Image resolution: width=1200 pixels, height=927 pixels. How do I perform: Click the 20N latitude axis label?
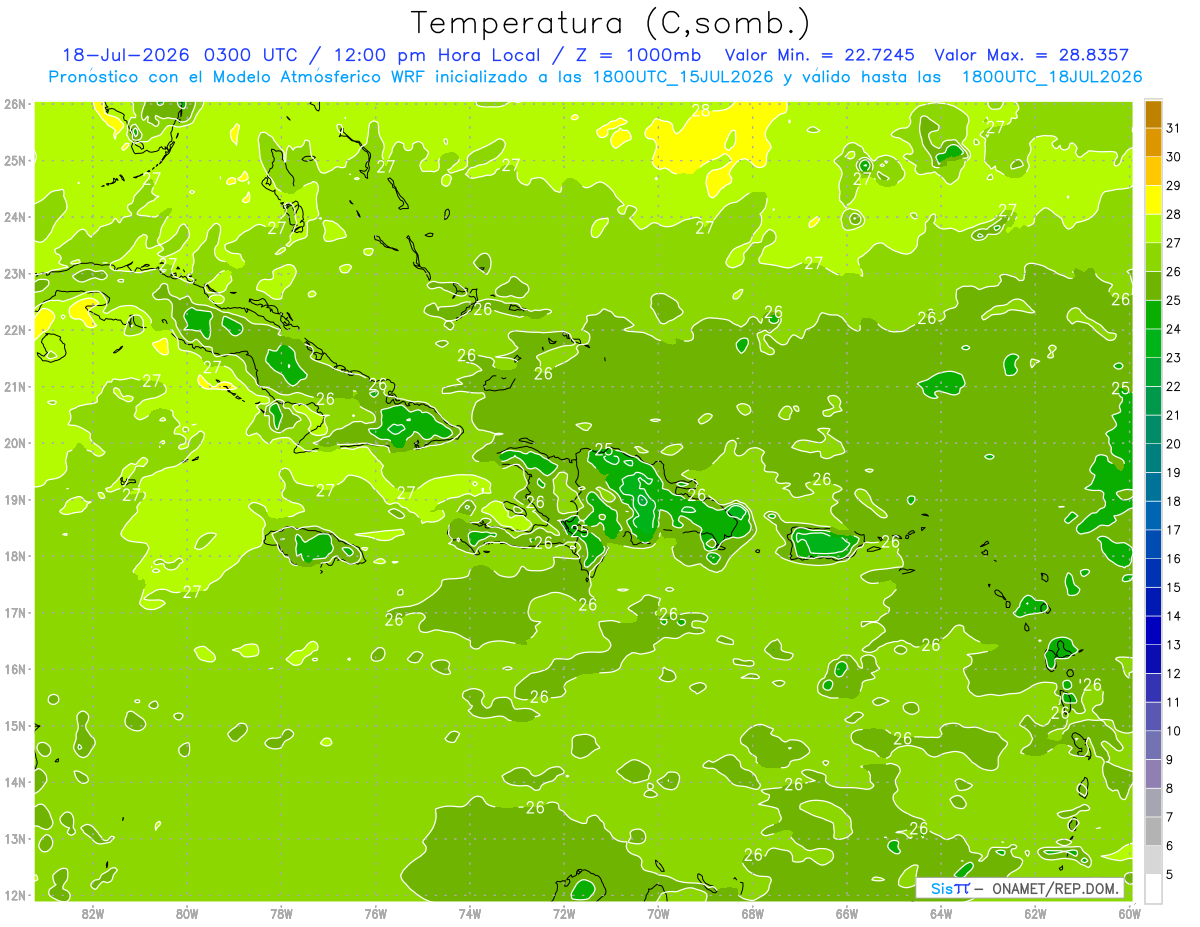(x=14, y=443)
